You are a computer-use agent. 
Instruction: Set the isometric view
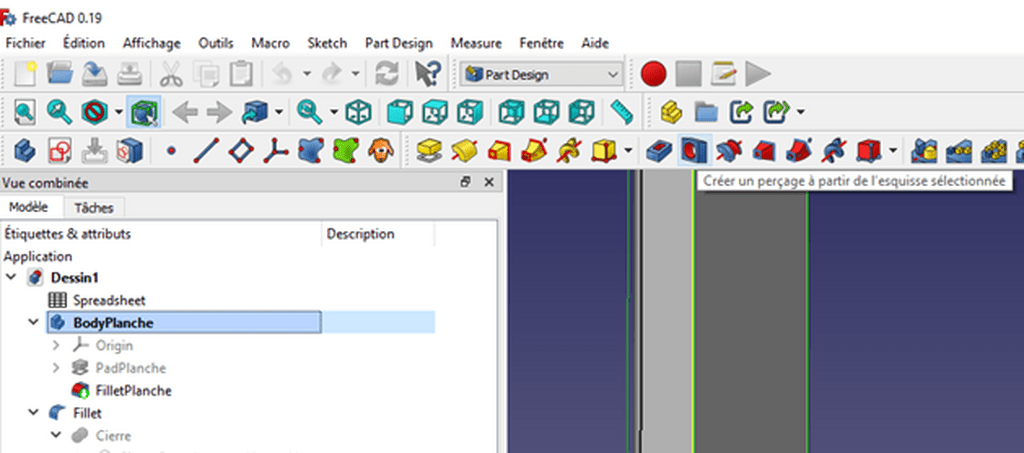[x=359, y=113]
